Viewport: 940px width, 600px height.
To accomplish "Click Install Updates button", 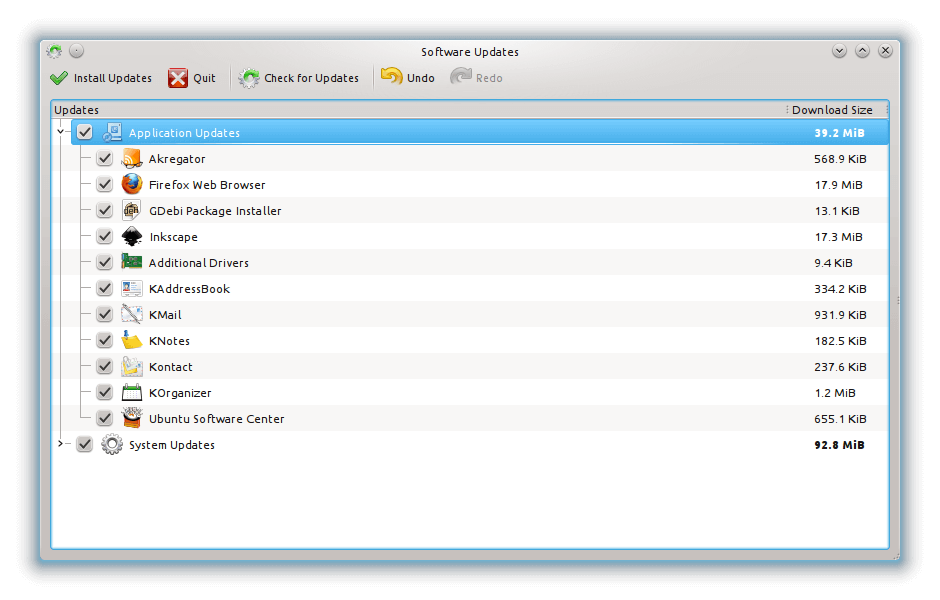I will [101, 78].
